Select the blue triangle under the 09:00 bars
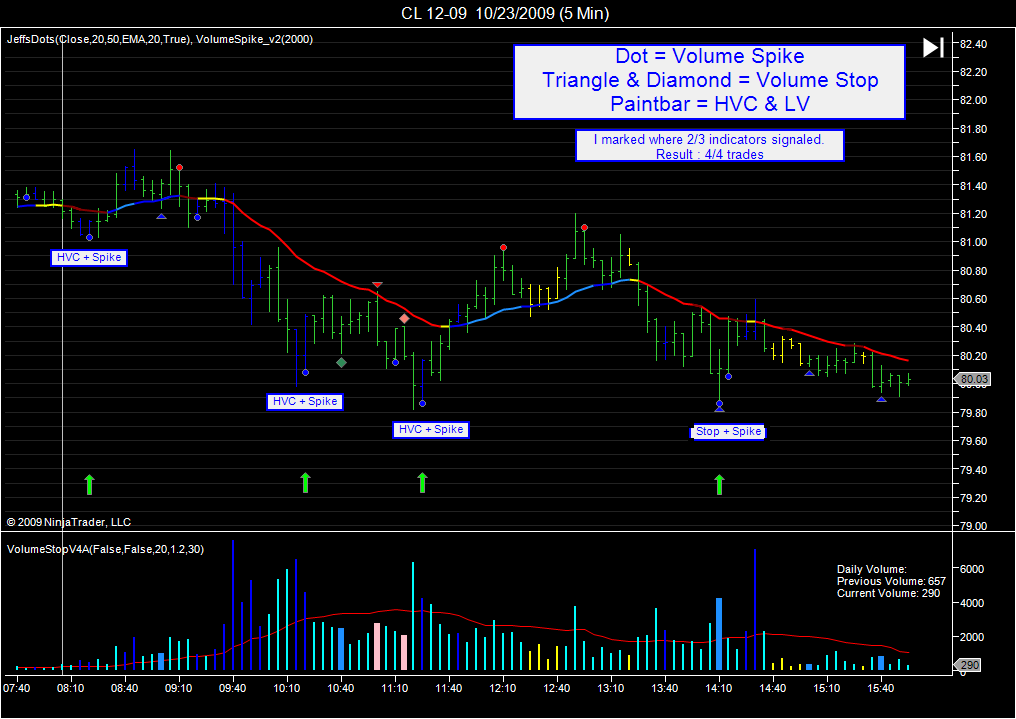This screenshot has width=1016, height=719. pyautogui.click(x=161, y=216)
